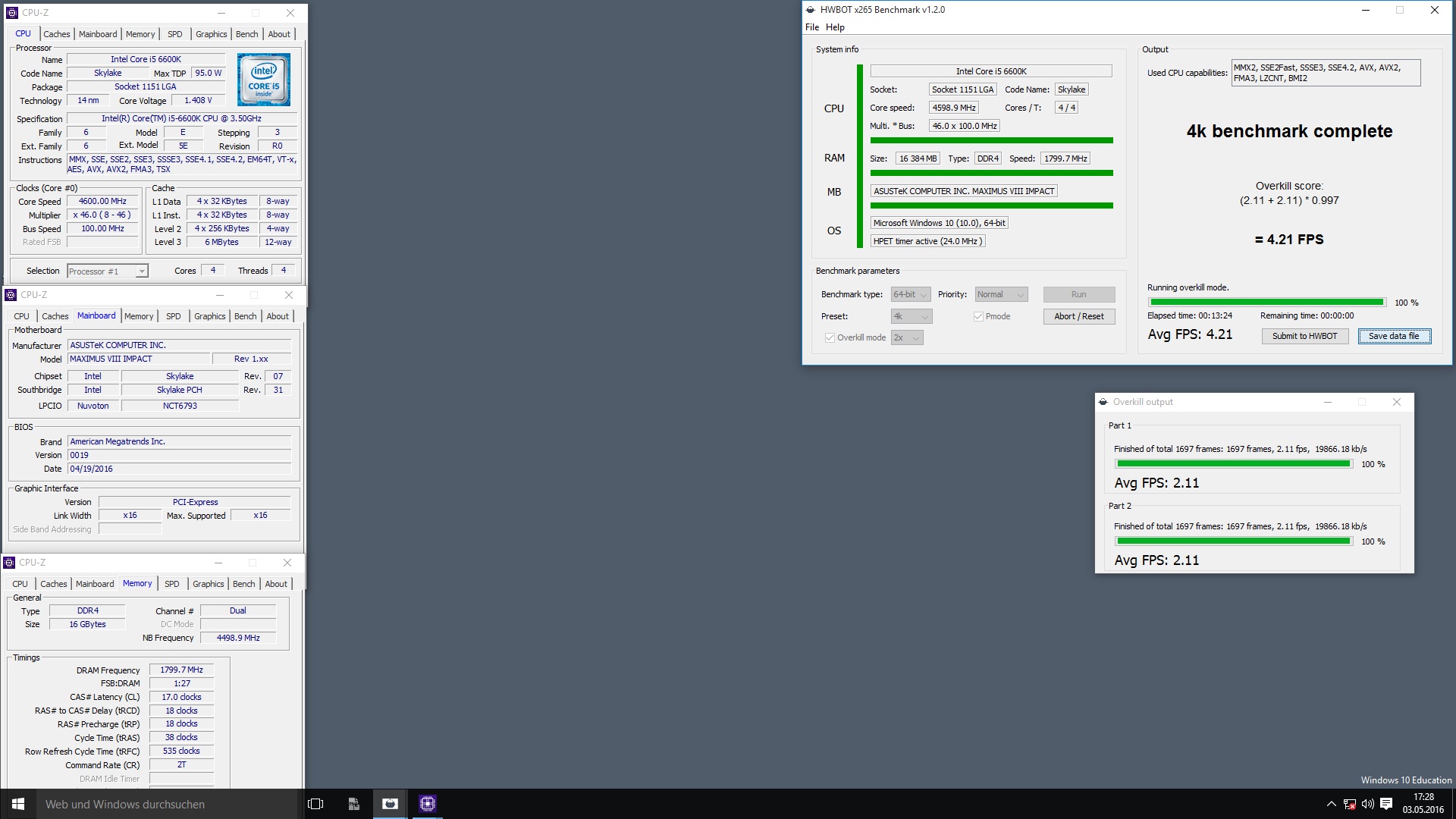
Task: Click the Intel Core i5 logo in CPU-Z
Action: [263, 80]
